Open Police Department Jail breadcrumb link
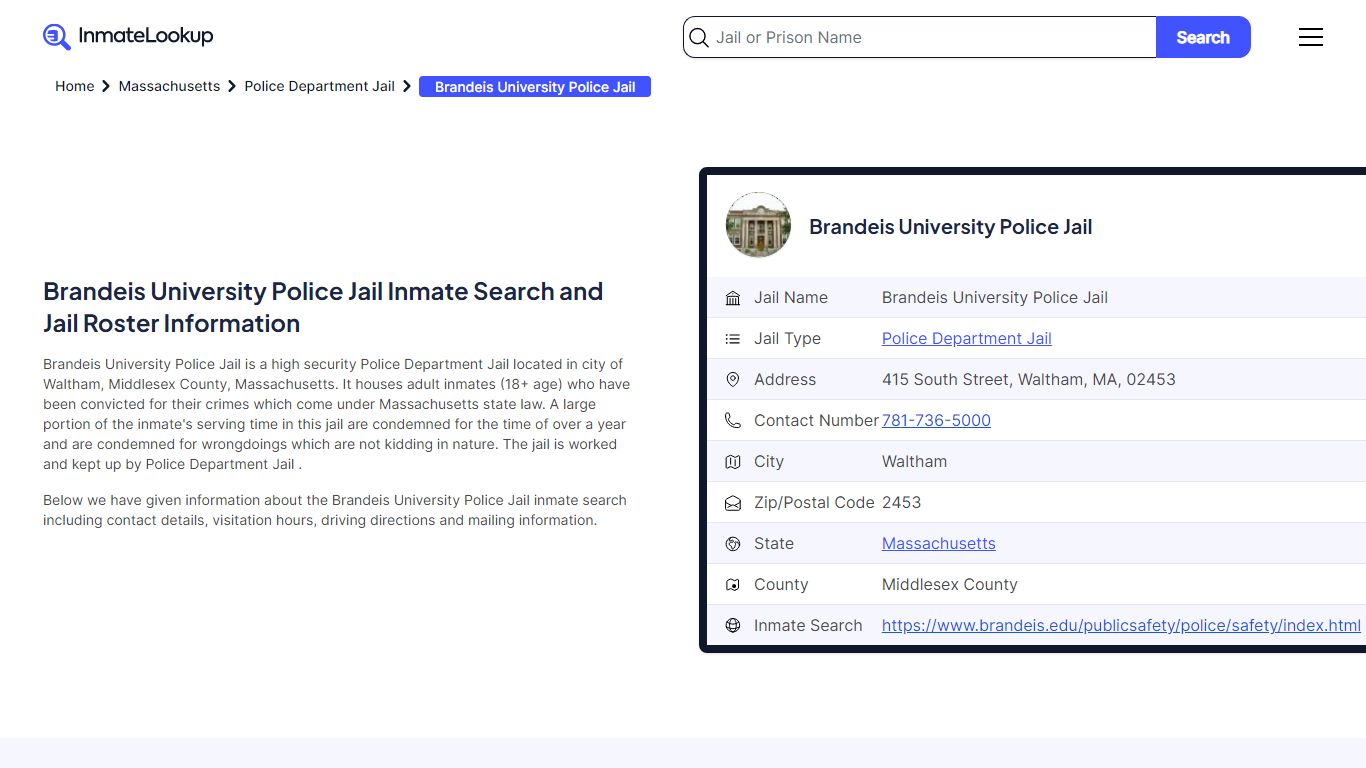The image size is (1366, 768). 319,87
